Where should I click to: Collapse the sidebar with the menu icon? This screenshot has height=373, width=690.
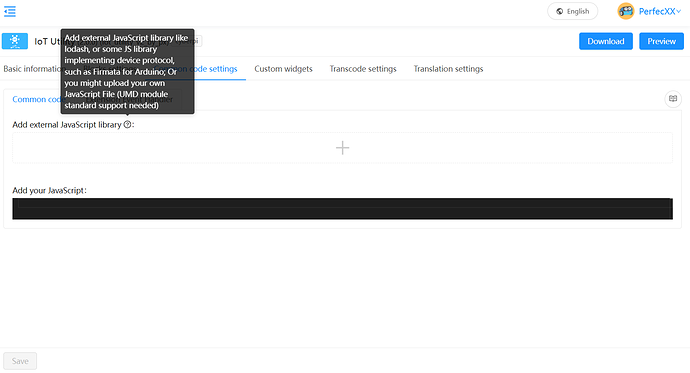coord(10,11)
